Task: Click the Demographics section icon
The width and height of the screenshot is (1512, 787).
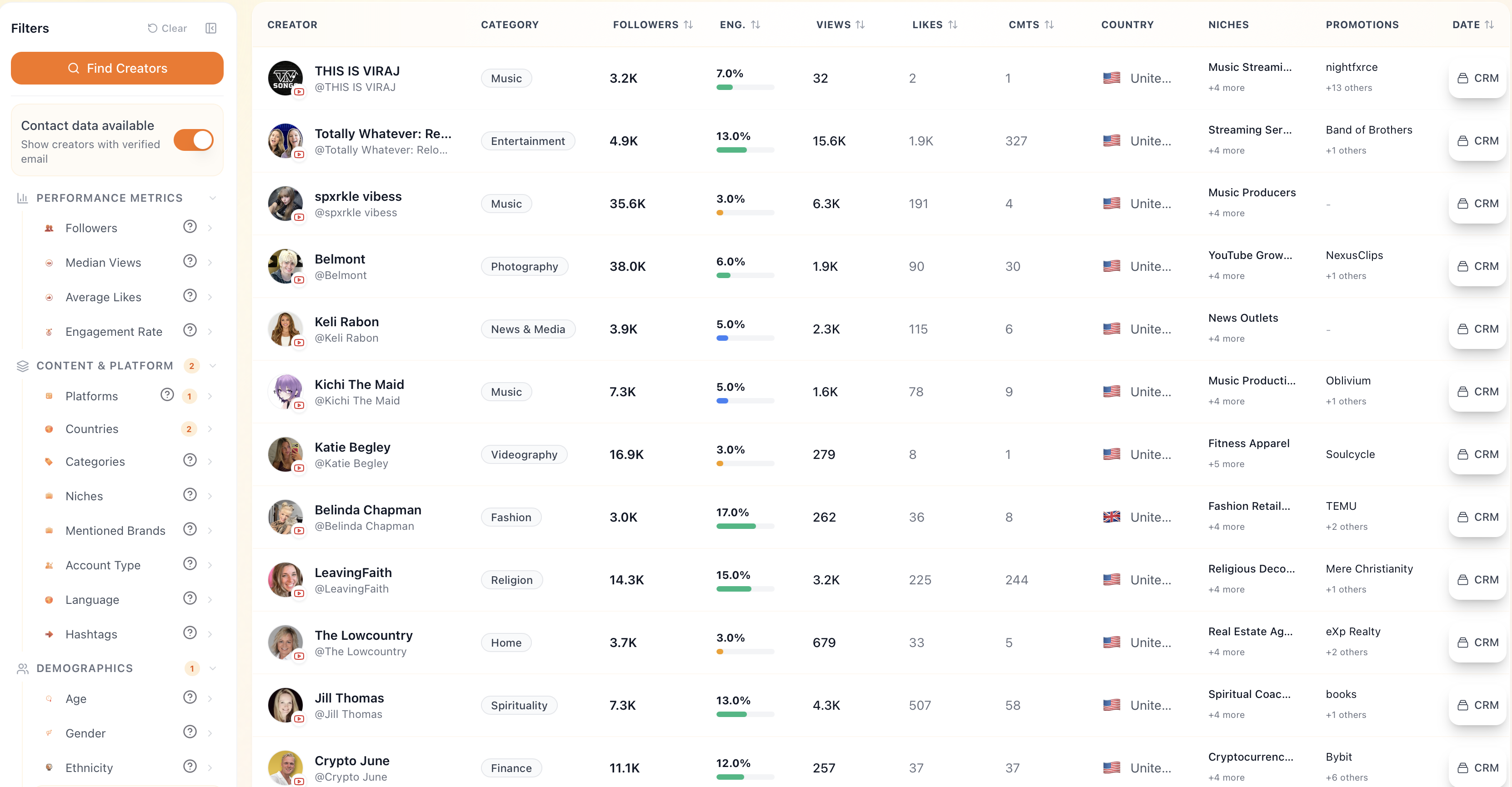Action: (22, 668)
